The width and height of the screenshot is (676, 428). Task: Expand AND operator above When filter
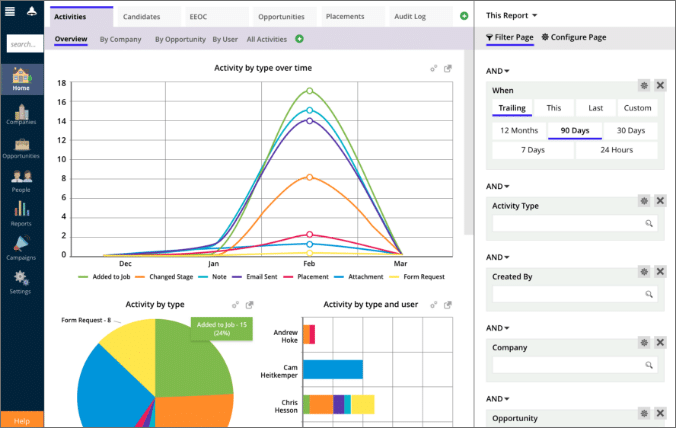[498, 71]
